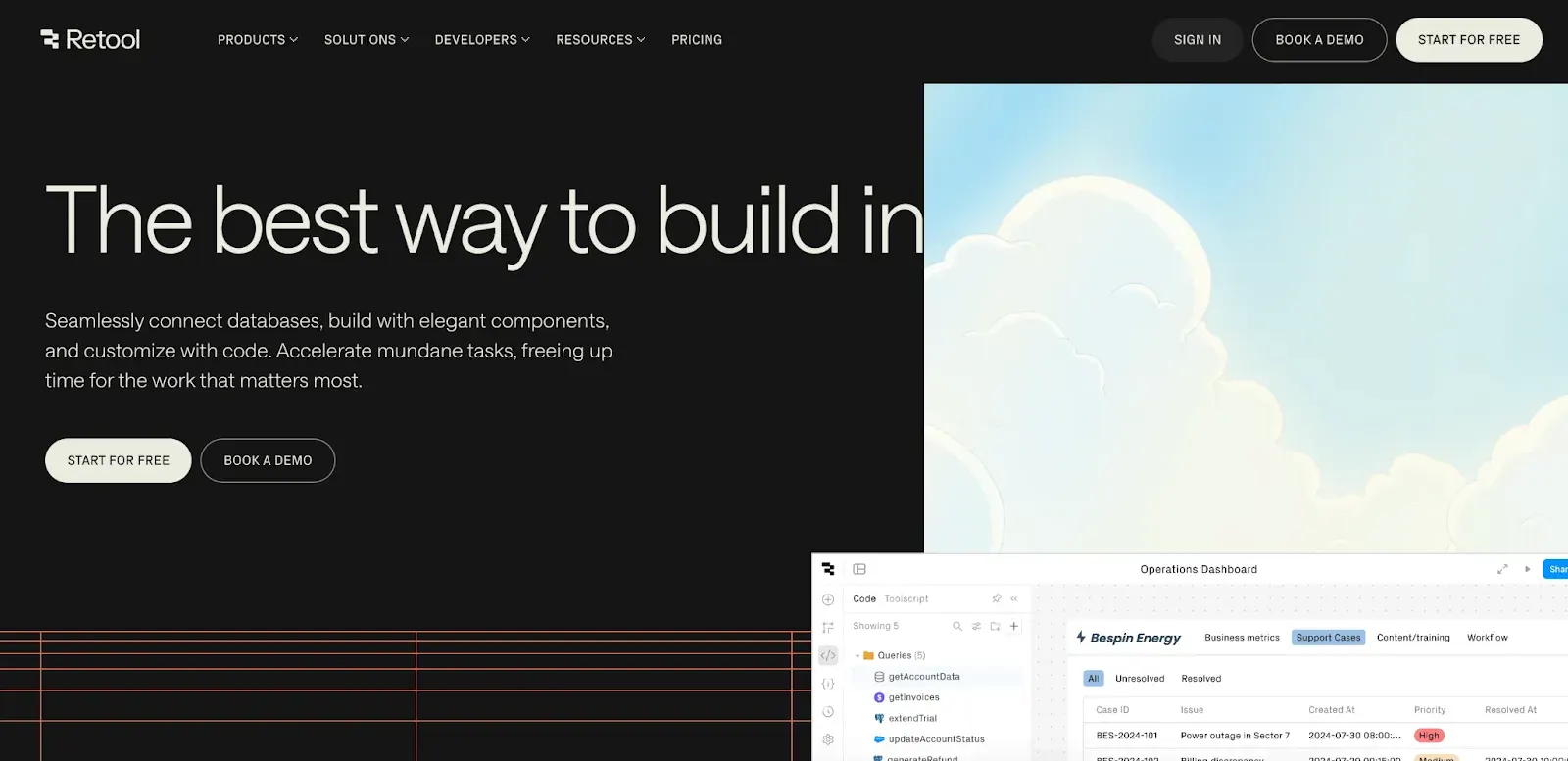Click the Retool logo icon in dashboard preview
Viewport: 1568px width, 761px height.
[828, 569]
